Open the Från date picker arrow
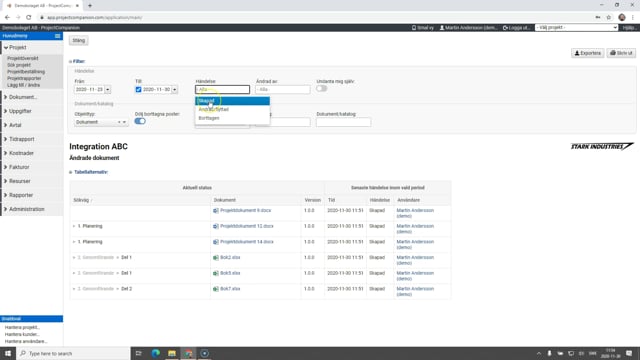This screenshot has width=640, height=360. click(108, 89)
